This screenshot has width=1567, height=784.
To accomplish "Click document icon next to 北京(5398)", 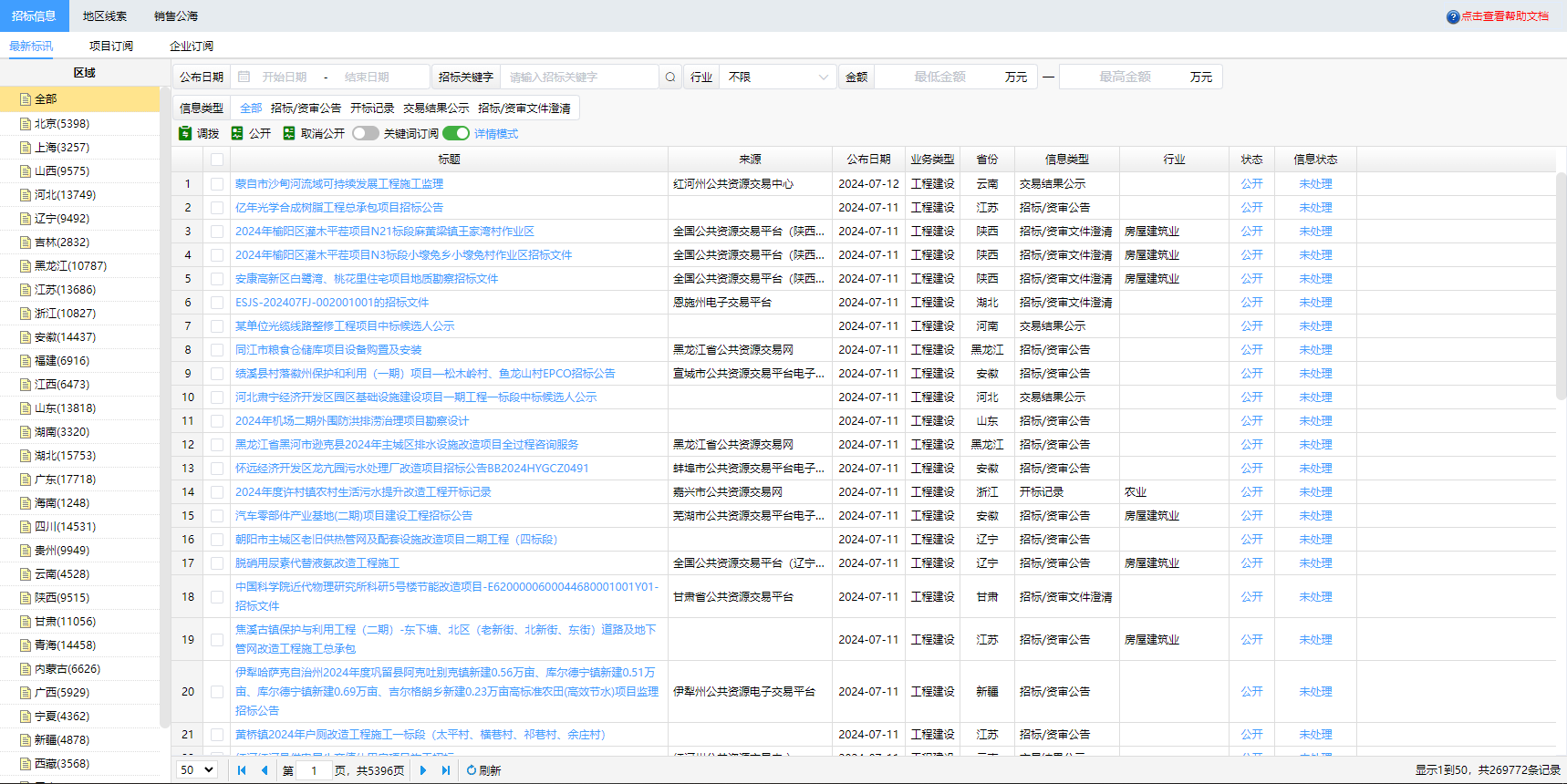I will pyautogui.click(x=26, y=123).
